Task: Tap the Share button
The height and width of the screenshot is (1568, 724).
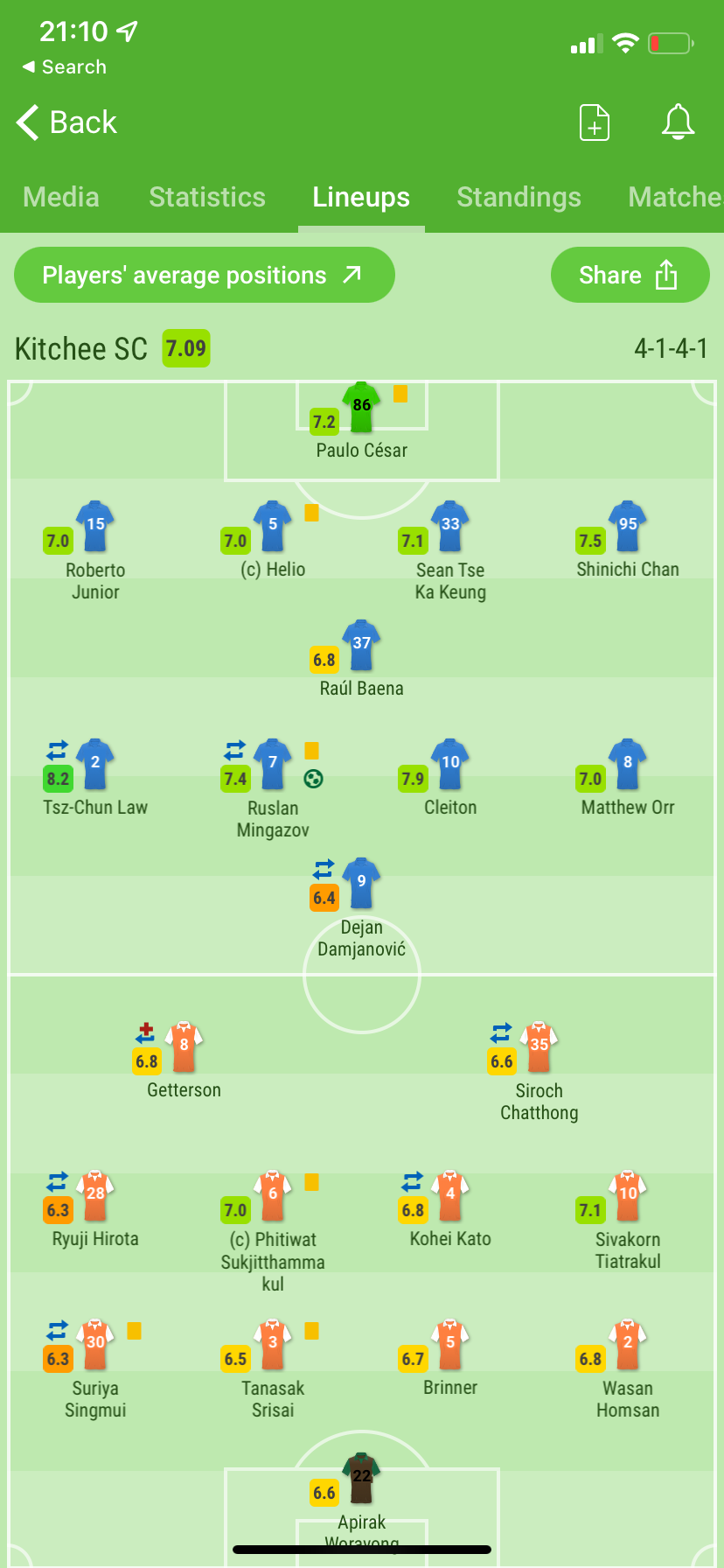Action: click(x=630, y=275)
